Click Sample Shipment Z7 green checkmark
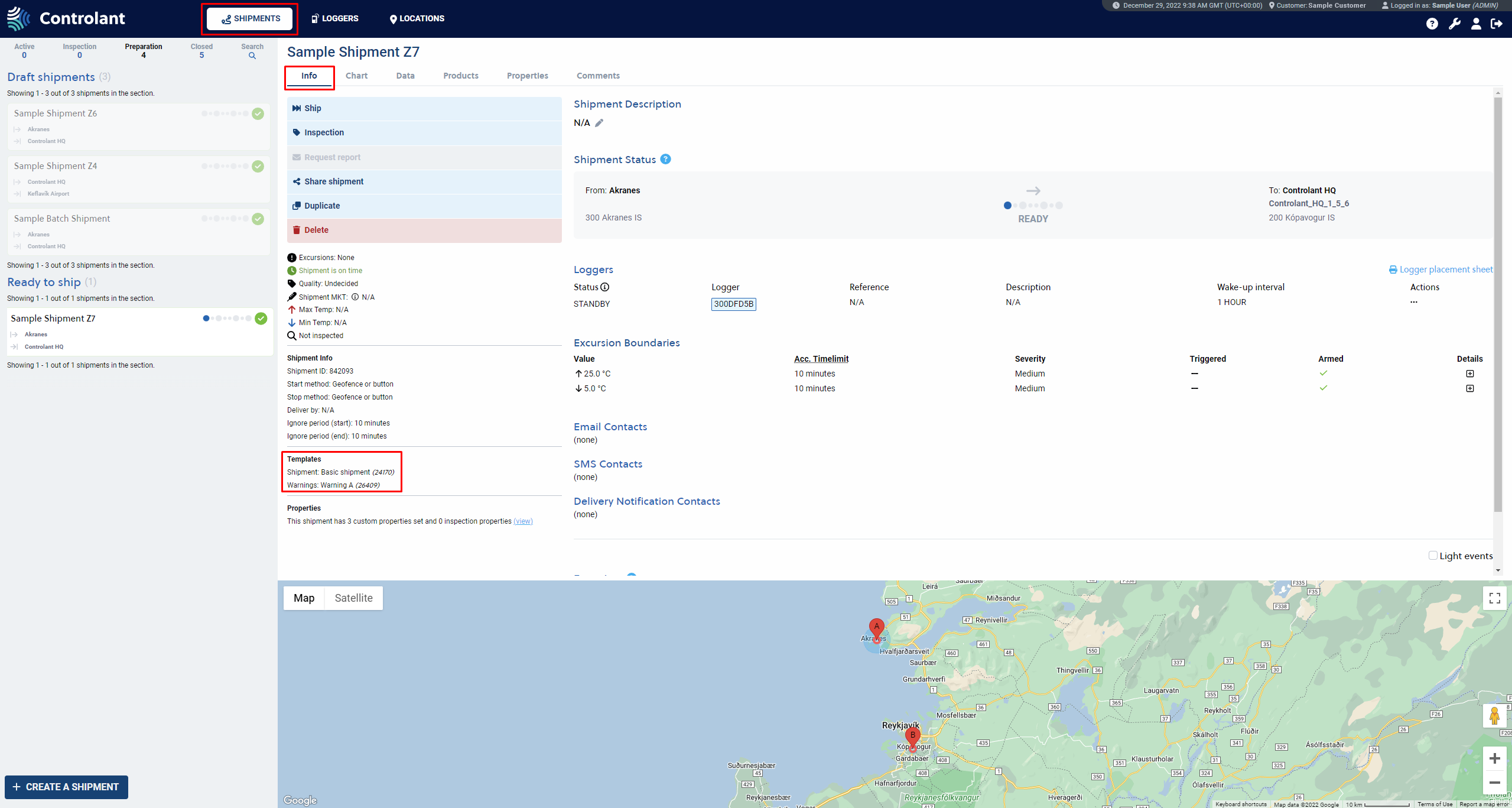This screenshot has height=808, width=1512. (x=261, y=319)
